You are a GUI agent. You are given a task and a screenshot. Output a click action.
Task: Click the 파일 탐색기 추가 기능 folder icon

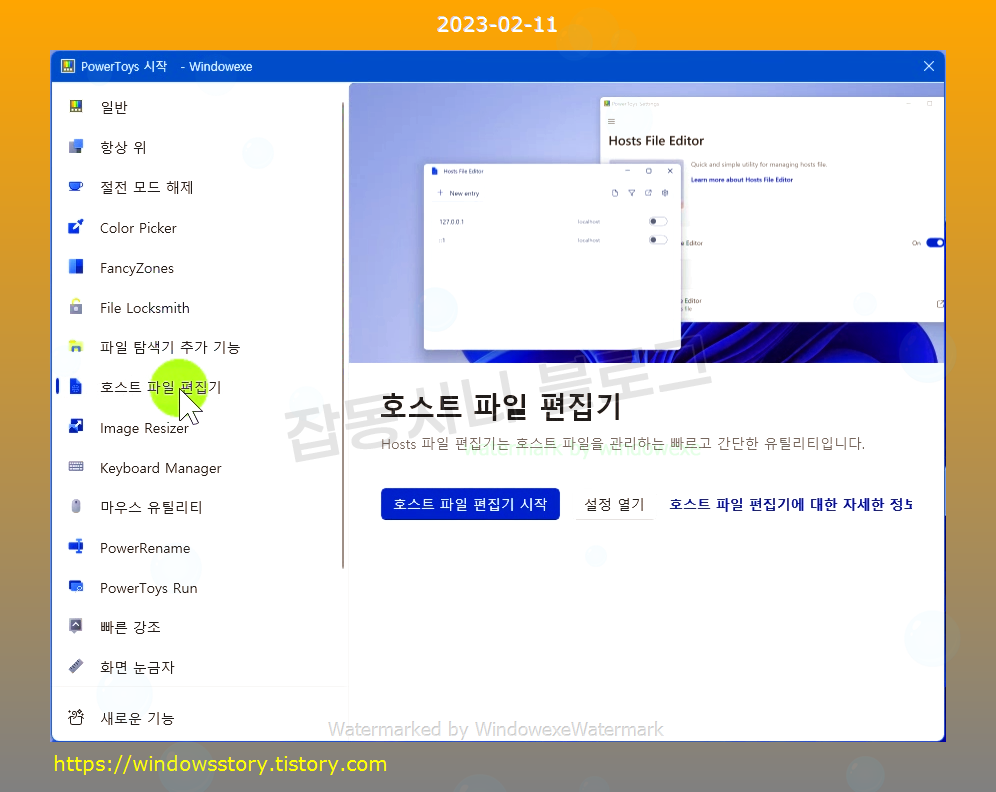click(76, 347)
